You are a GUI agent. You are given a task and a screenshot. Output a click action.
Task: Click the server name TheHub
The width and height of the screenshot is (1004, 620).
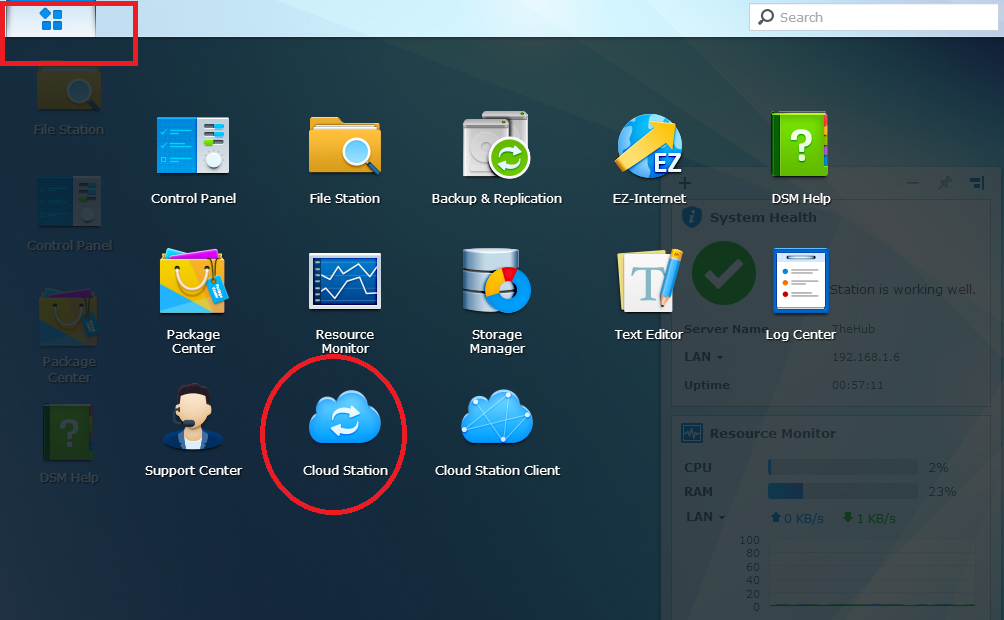coord(853,329)
